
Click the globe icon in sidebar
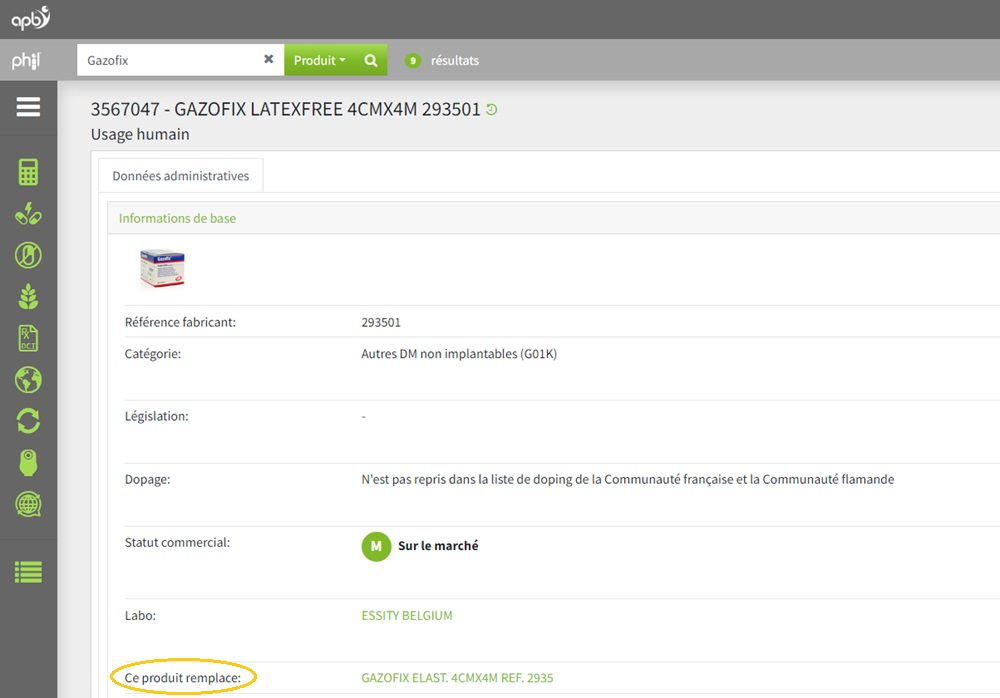click(x=28, y=380)
